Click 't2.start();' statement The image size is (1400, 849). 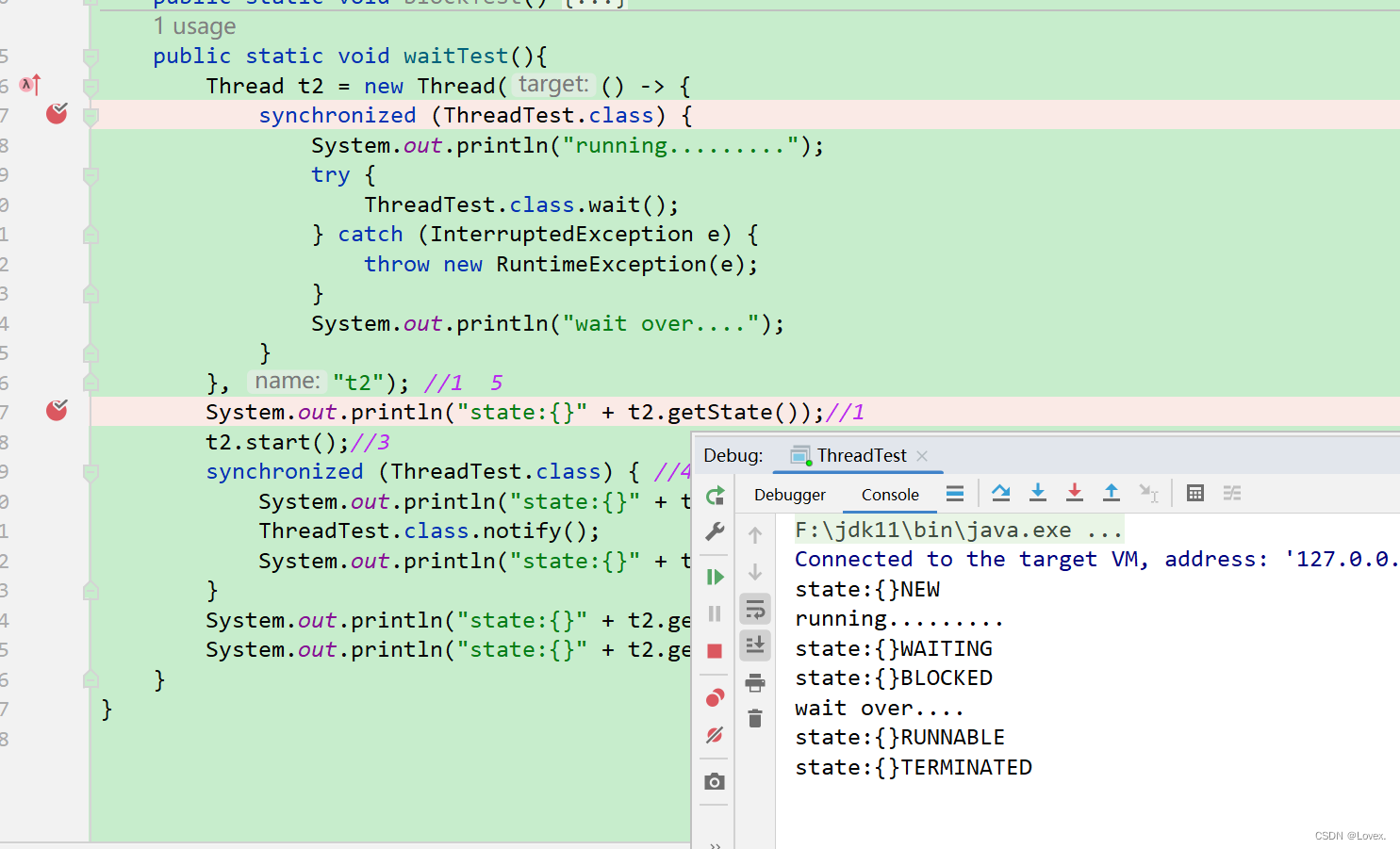pyautogui.click(x=277, y=442)
